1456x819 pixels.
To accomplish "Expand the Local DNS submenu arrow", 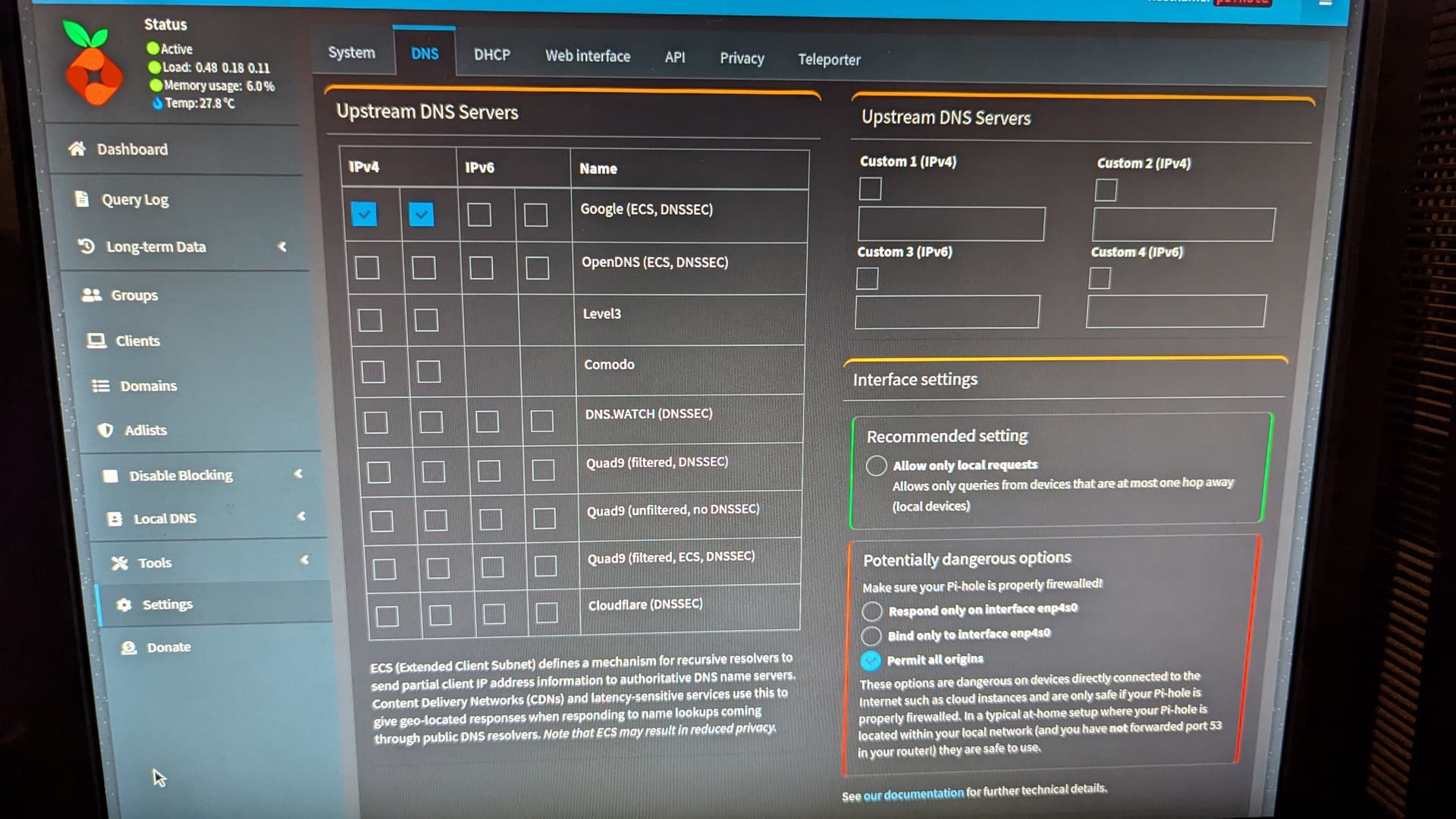I will click(x=302, y=516).
